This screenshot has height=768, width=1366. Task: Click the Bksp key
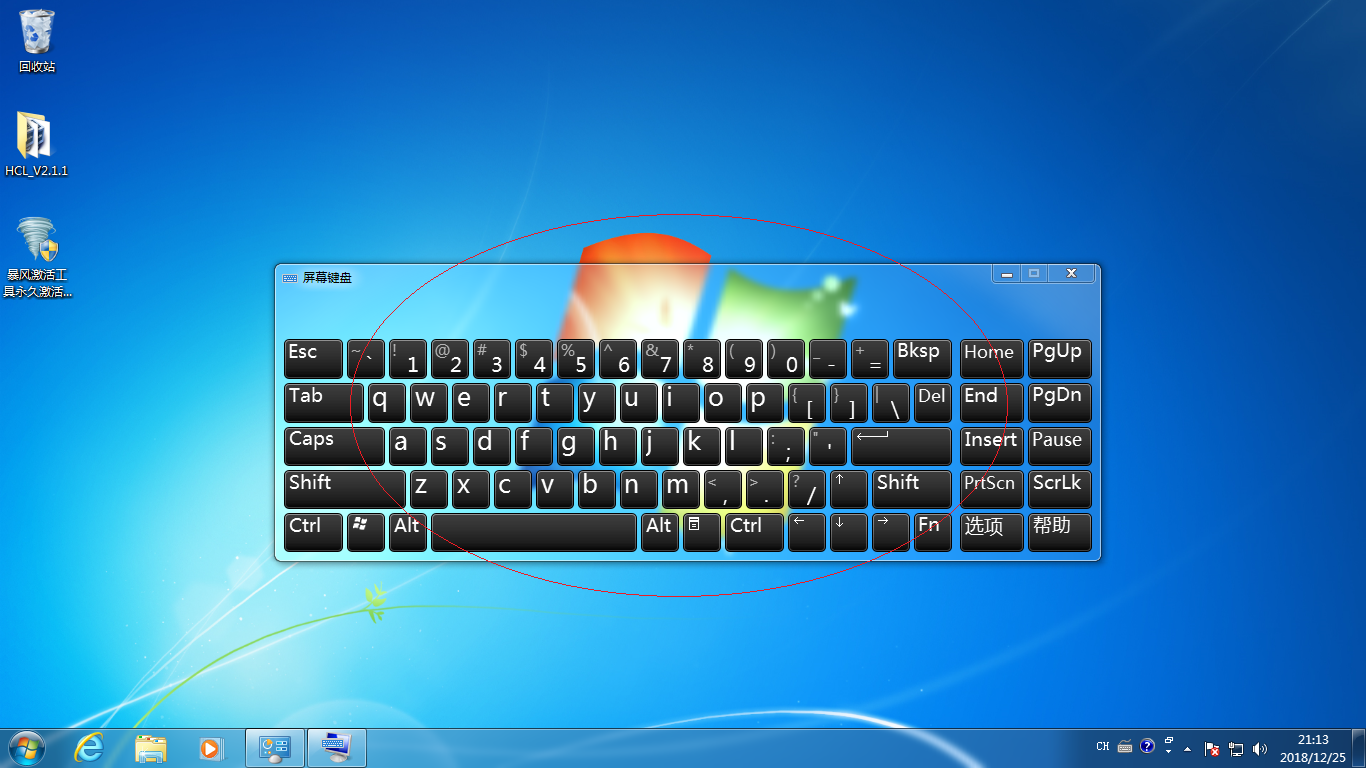click(922, 359)
